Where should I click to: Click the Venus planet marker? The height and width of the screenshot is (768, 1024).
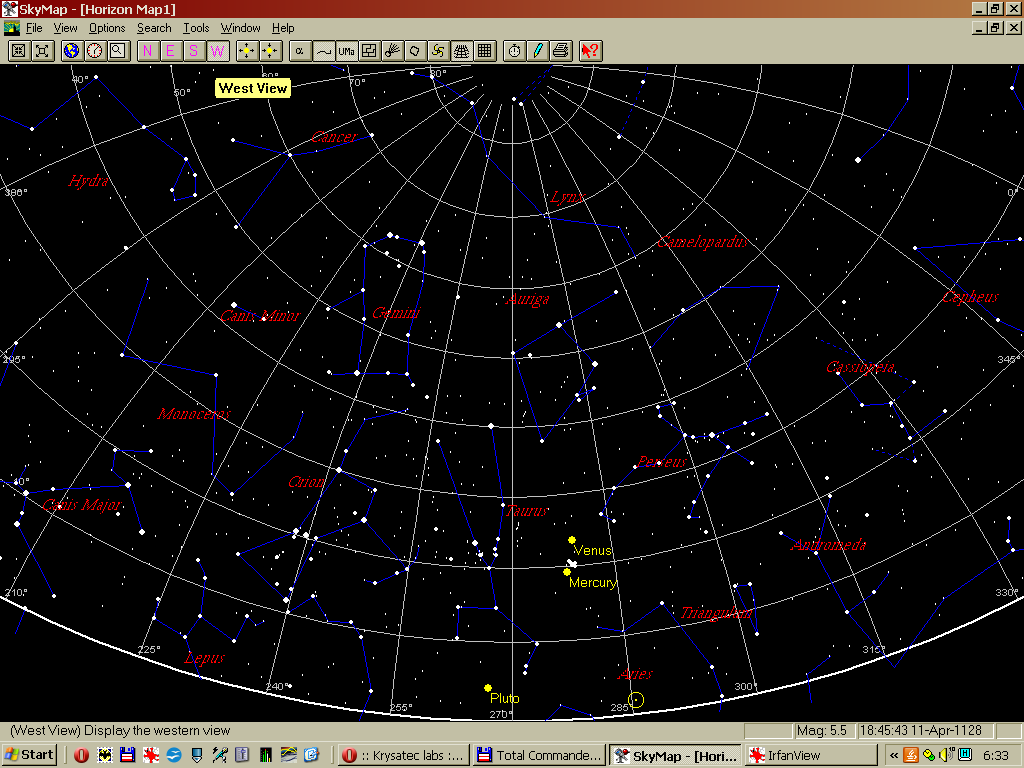click(572, 540)
